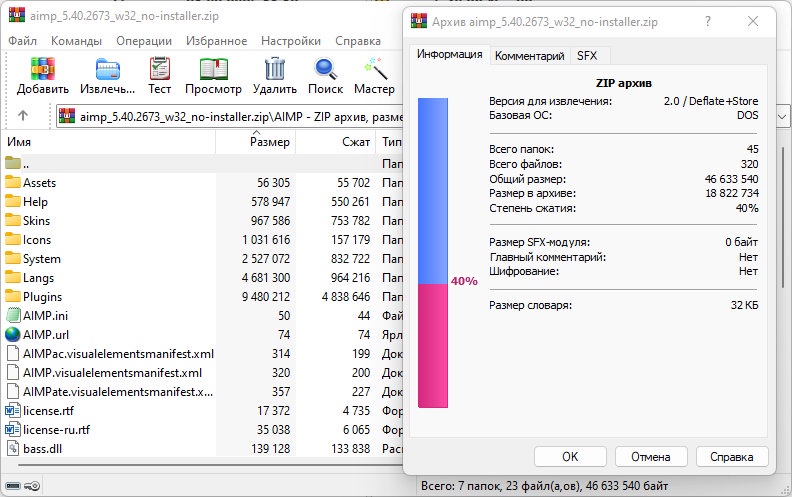Select the Help folder icon
The image size is (792, 497).
(x=13, y=201)
